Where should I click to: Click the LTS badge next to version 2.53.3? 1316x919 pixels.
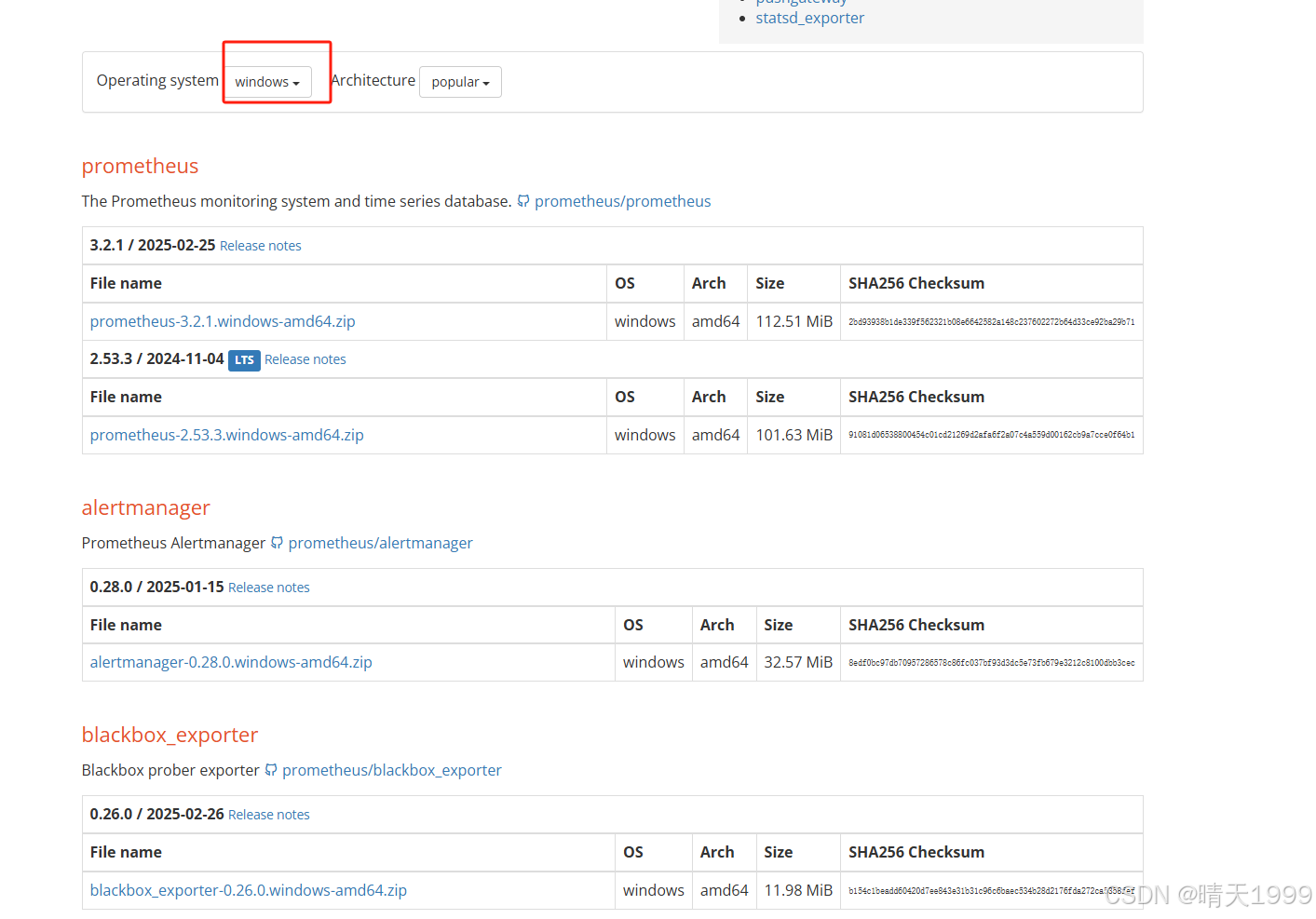click(243, 359)
